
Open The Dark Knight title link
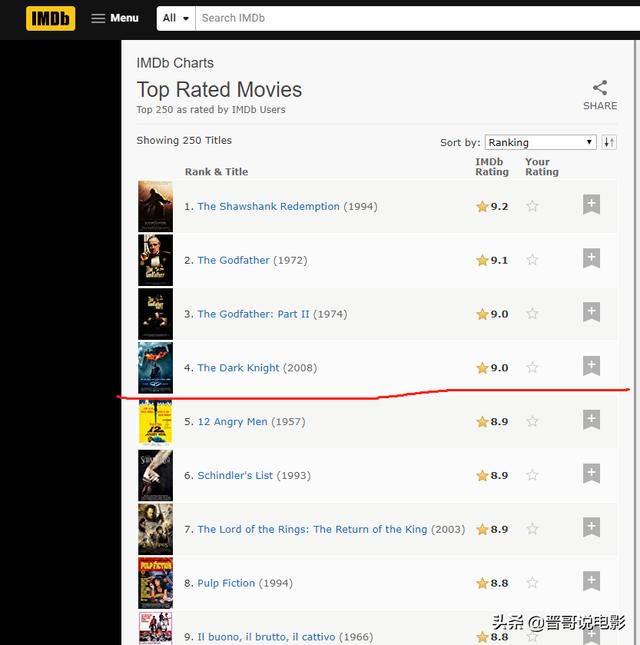tap(238, 368)
